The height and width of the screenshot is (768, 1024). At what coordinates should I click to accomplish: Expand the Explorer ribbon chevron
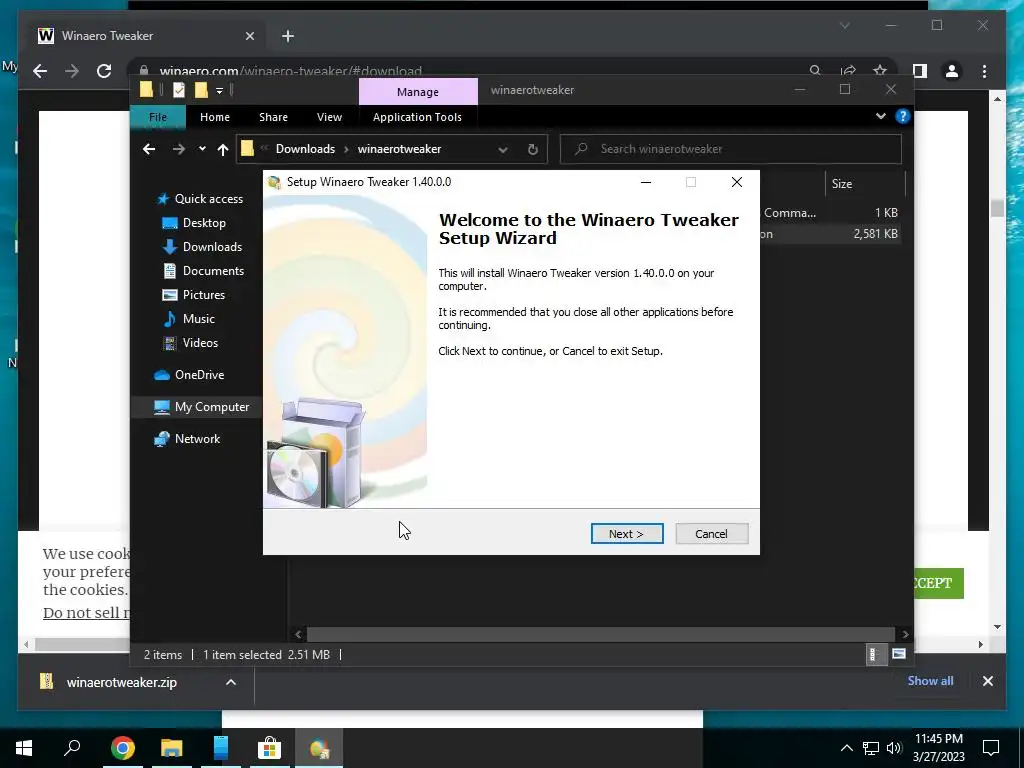click(x=880, y=116)
